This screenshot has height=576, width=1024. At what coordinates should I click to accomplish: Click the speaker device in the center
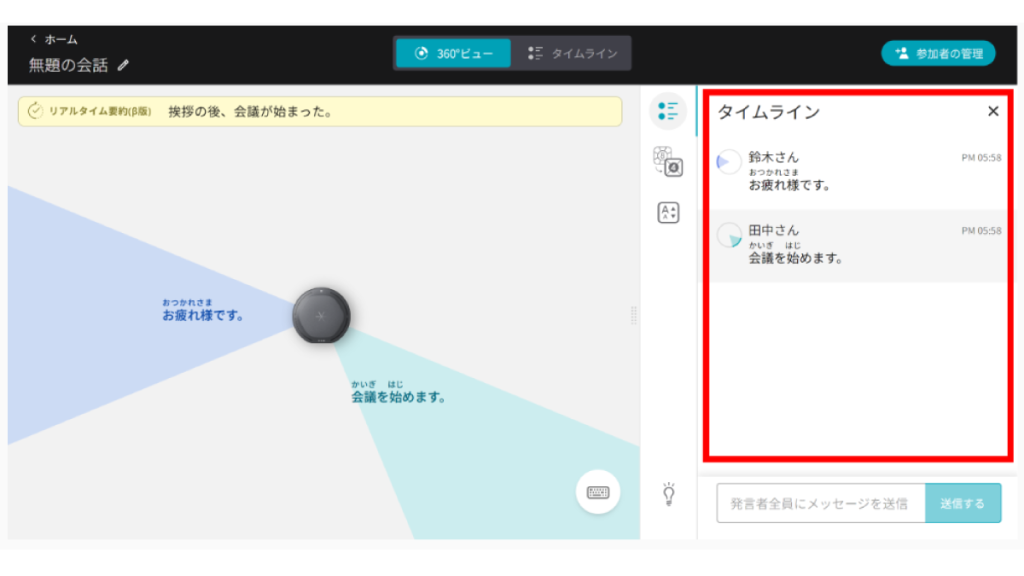[321, 314]
